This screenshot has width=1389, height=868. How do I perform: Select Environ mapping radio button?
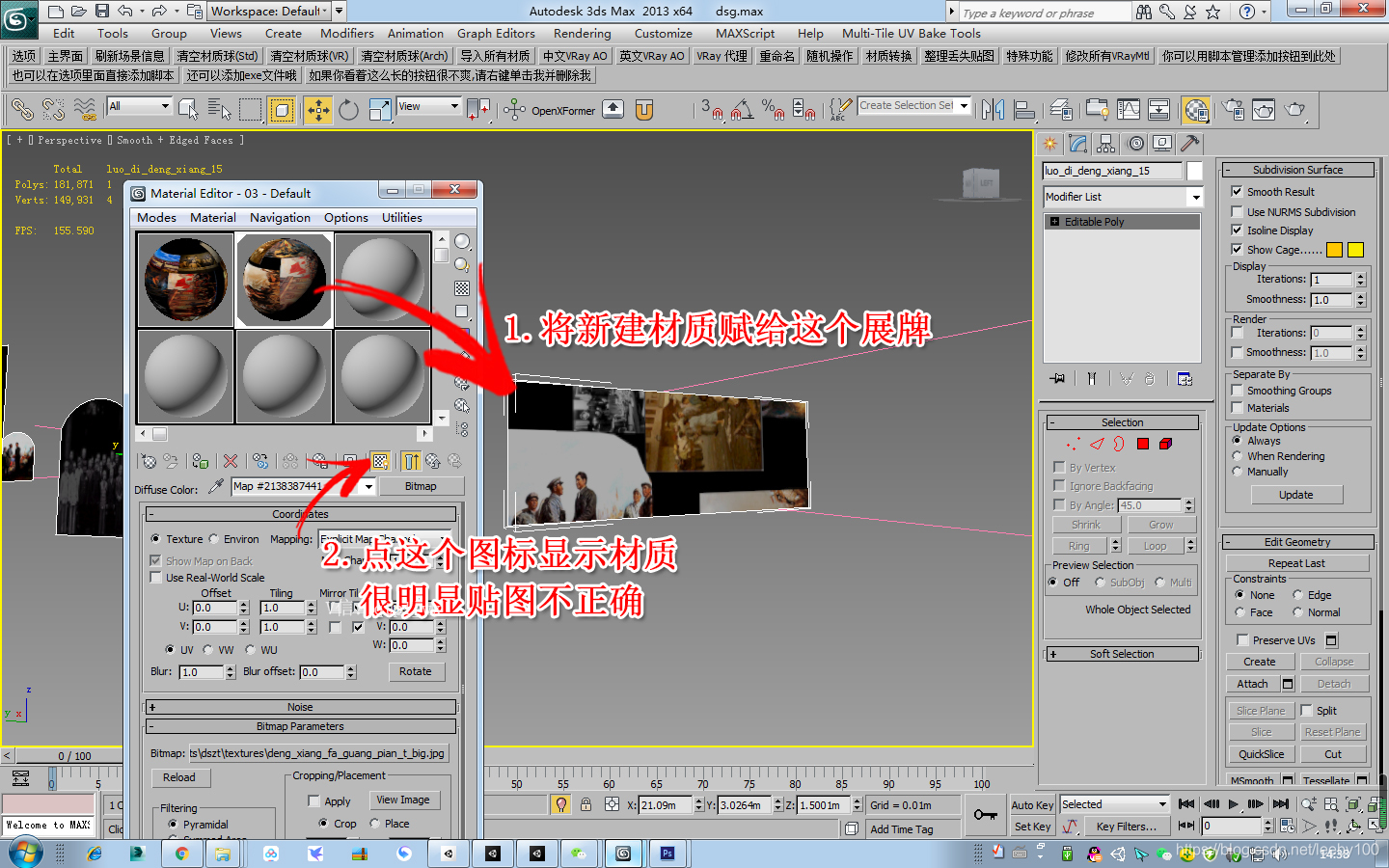coord(214,538)
